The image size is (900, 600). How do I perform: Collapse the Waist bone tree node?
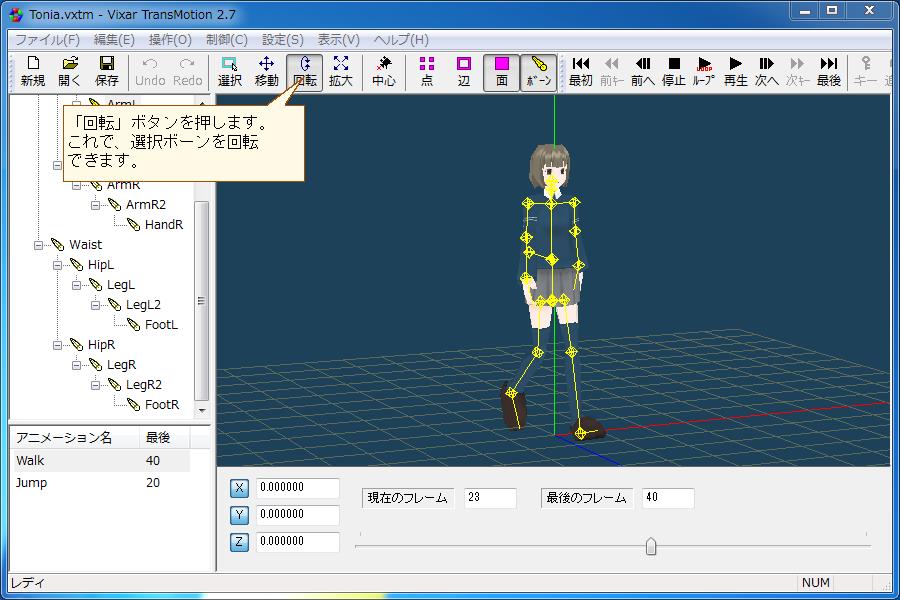point(40,244)
